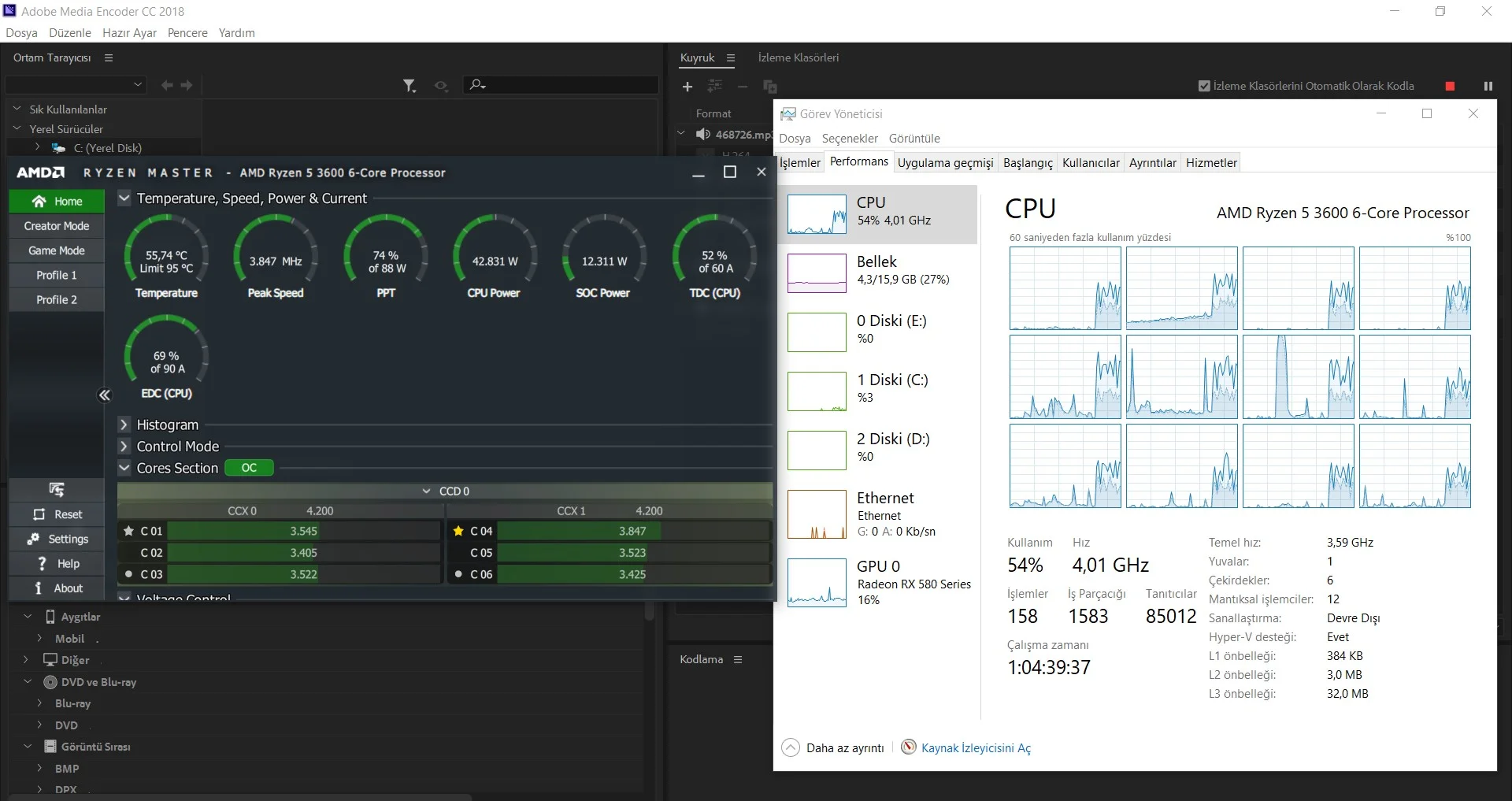Click the filter funnel icon in Ortam Tarayıcısı

[409, 86]
